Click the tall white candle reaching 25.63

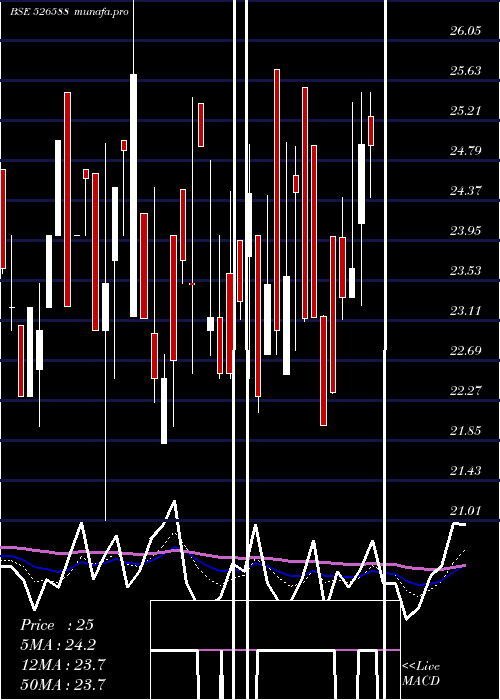click(133, 196)
